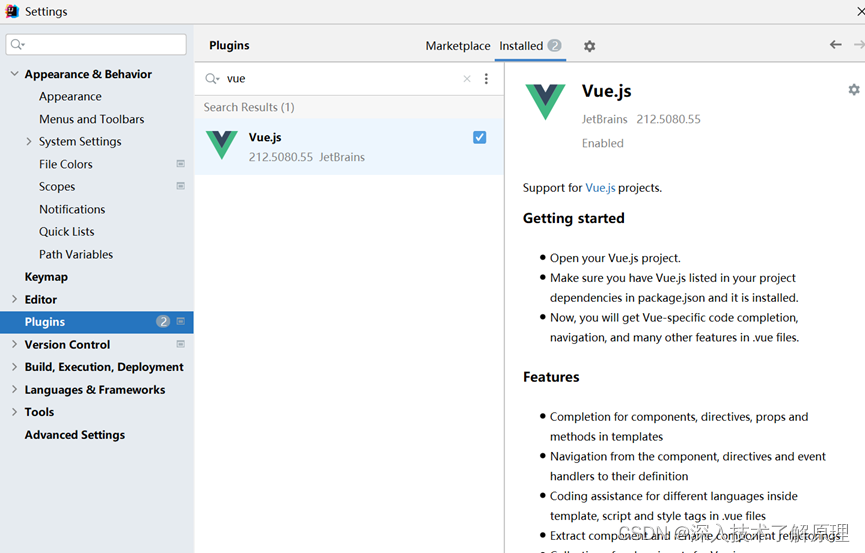The width and height of the screenshot is (865, 553).
Task: Click the plugin search magnifier icon
Action: point(212,79)
